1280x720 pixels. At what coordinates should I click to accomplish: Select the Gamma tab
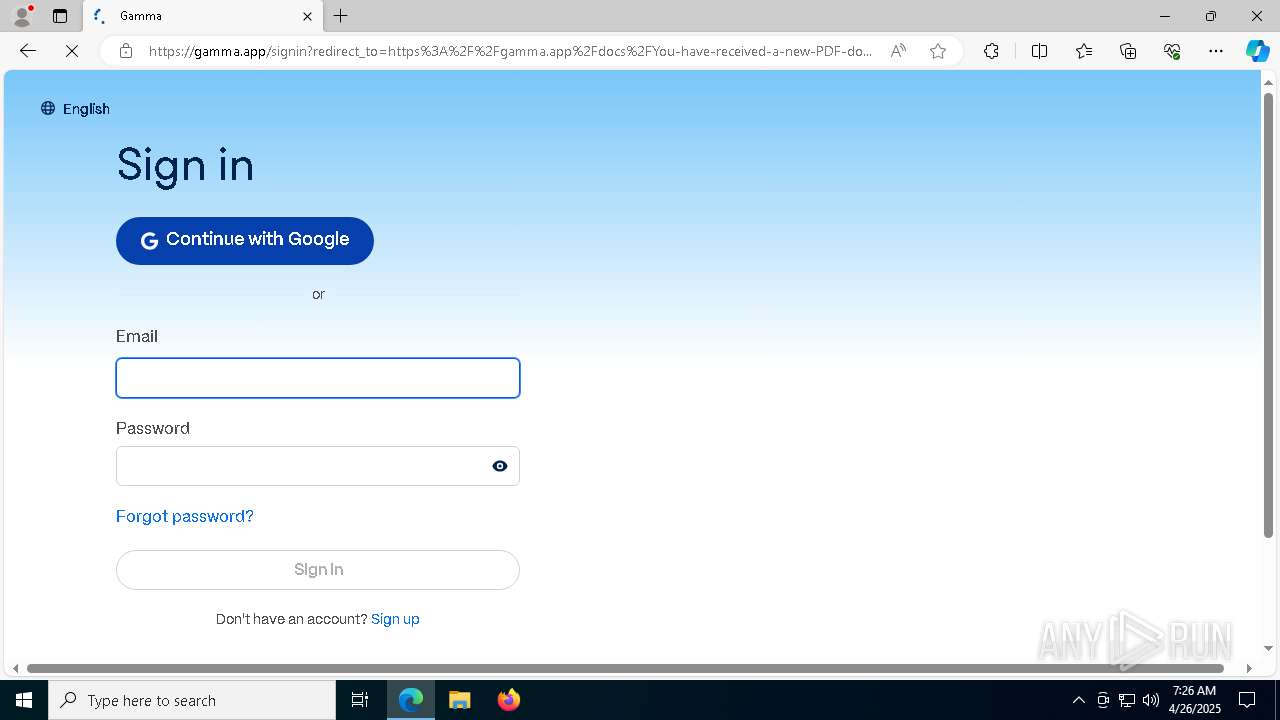coord(203,16)
